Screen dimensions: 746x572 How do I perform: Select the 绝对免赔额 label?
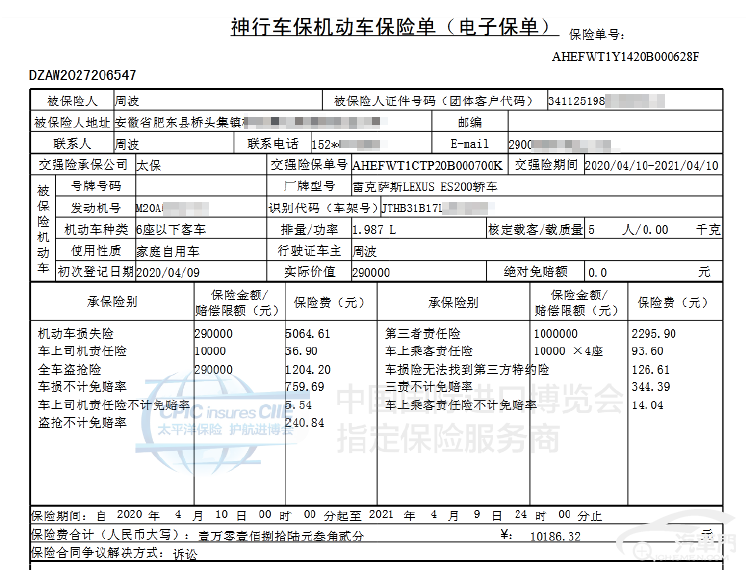pos(536,272)
